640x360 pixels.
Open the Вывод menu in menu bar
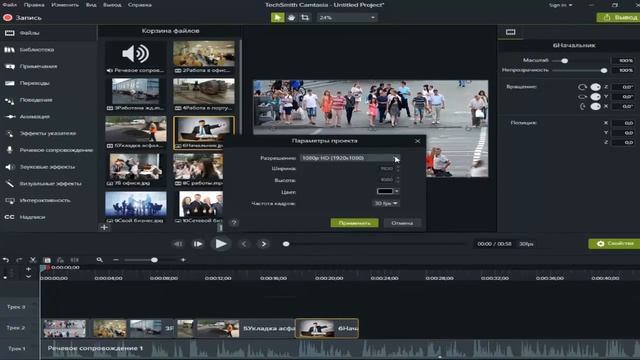point(112,5)
